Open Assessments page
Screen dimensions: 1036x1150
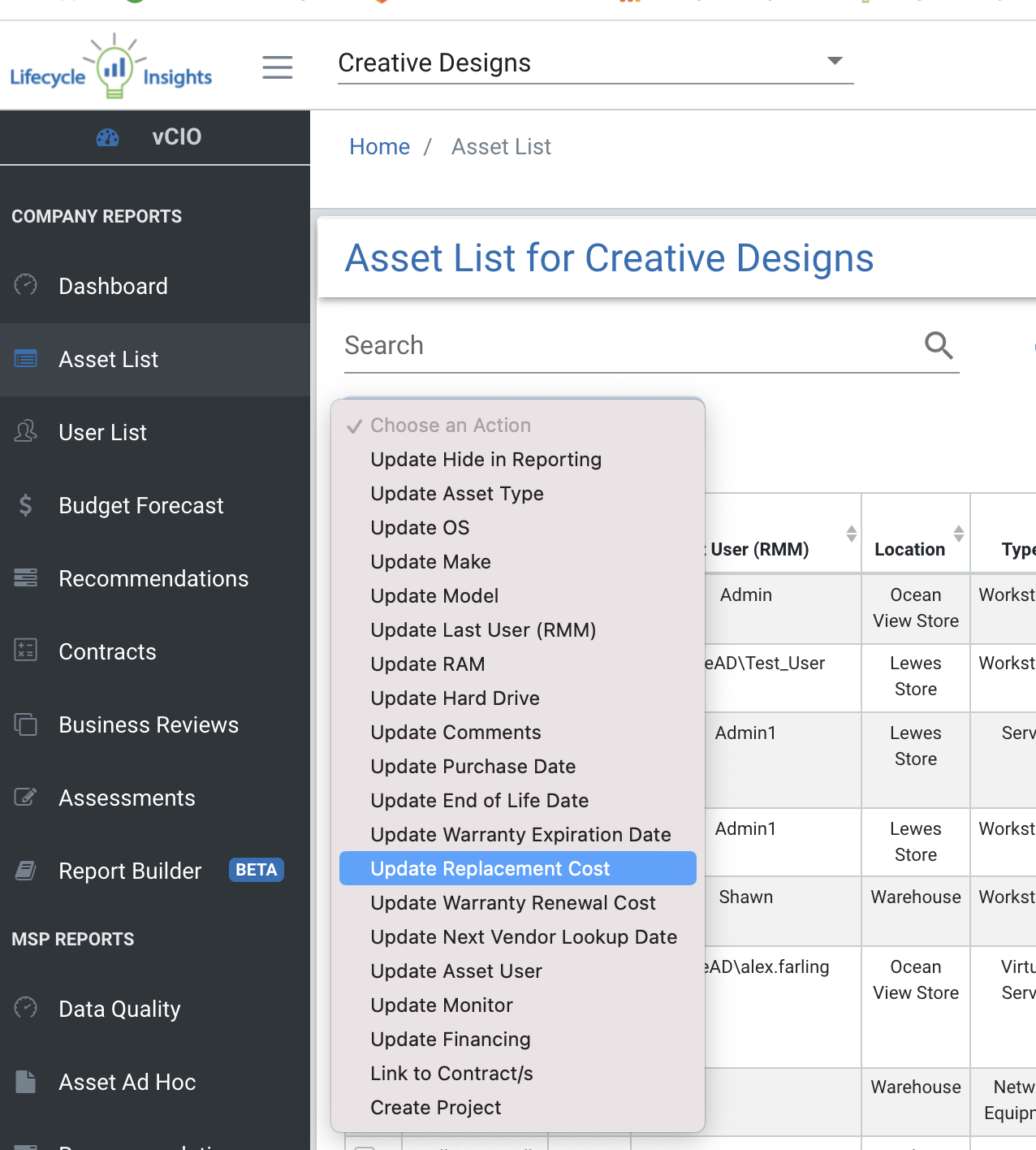[155, 798]
